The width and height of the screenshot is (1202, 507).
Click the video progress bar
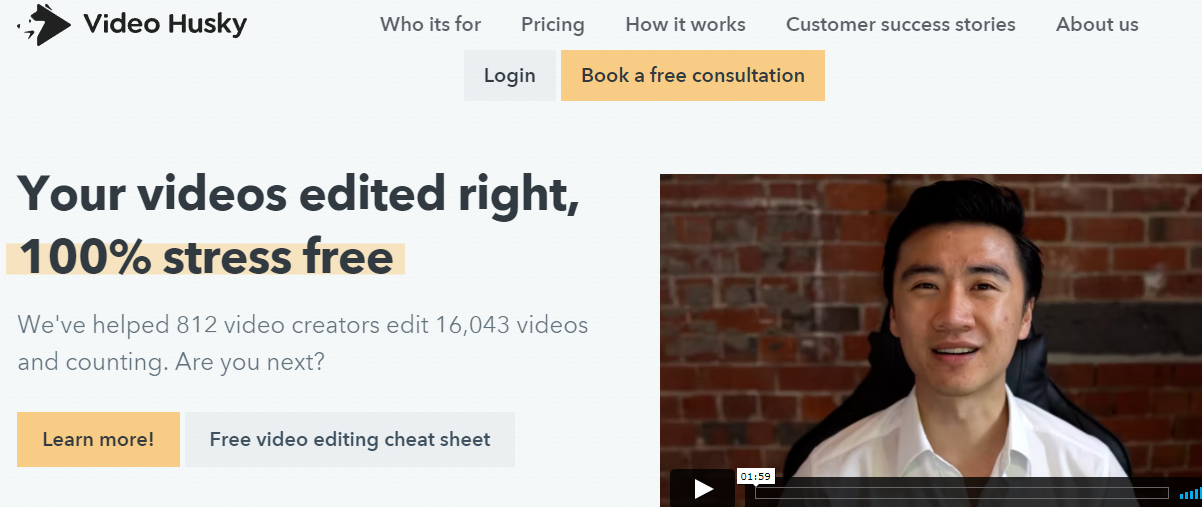point(960,492)
